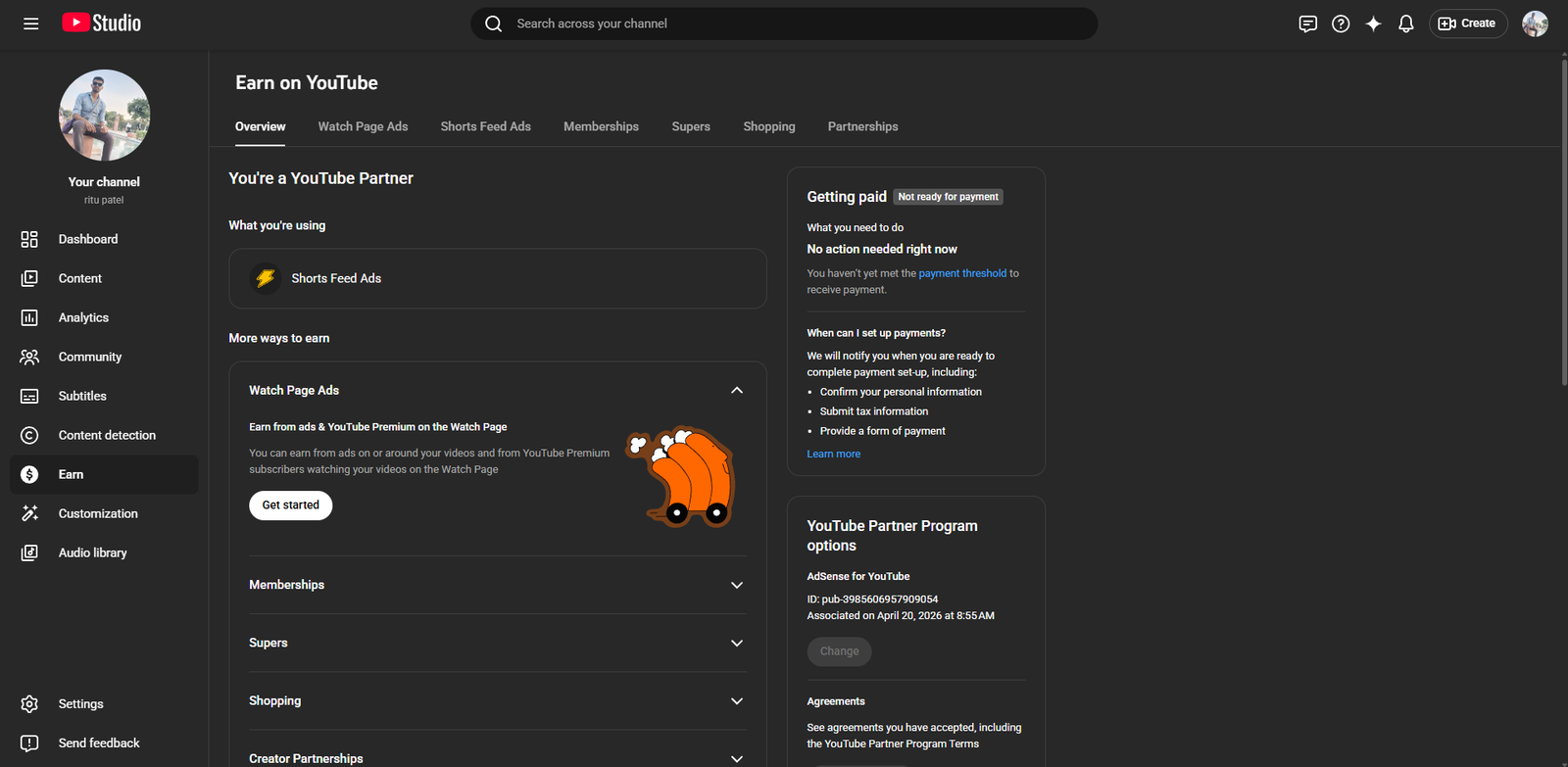Collapse the Watch Page Ads section

pyautogui.click(x=737, y=390)
